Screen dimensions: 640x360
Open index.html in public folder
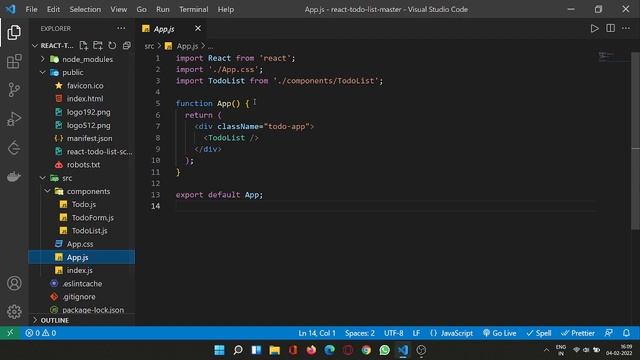[82, 98]
